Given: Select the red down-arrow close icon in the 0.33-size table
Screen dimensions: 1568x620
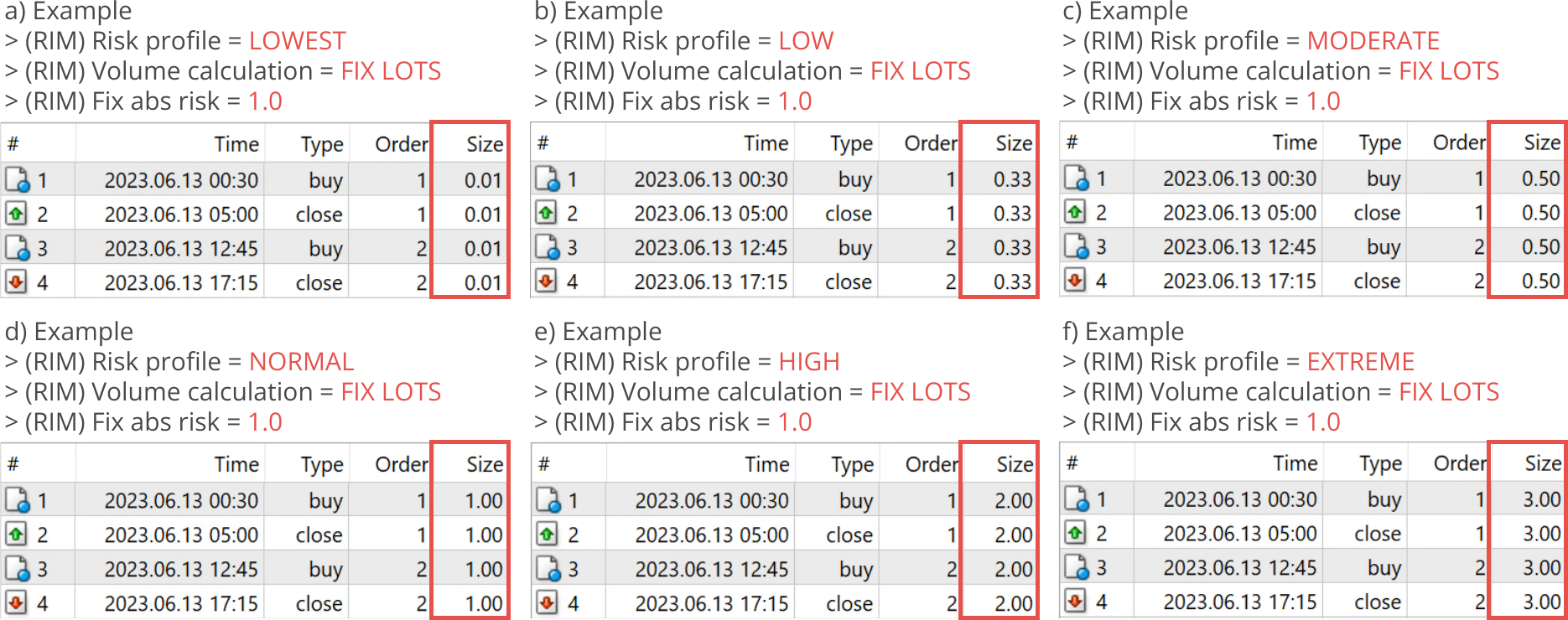Looking at the screenshot, I should tap(546, 282).
